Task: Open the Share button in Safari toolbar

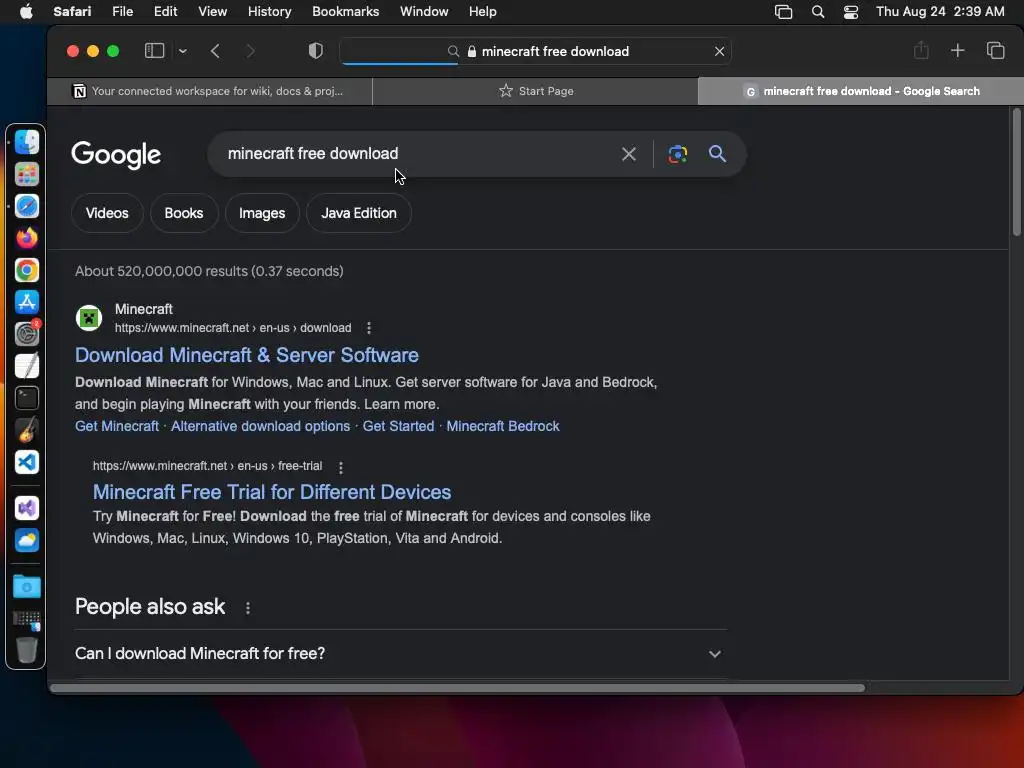Action: 921,50
